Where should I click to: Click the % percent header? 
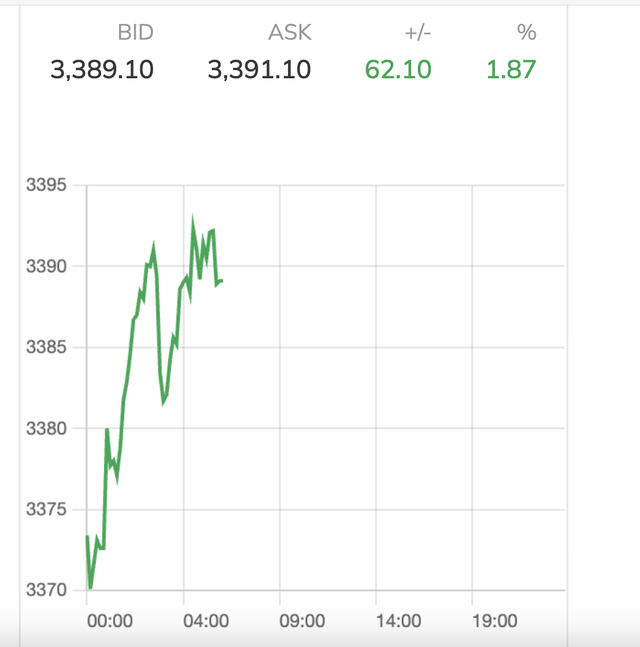(x=526, y=32)
